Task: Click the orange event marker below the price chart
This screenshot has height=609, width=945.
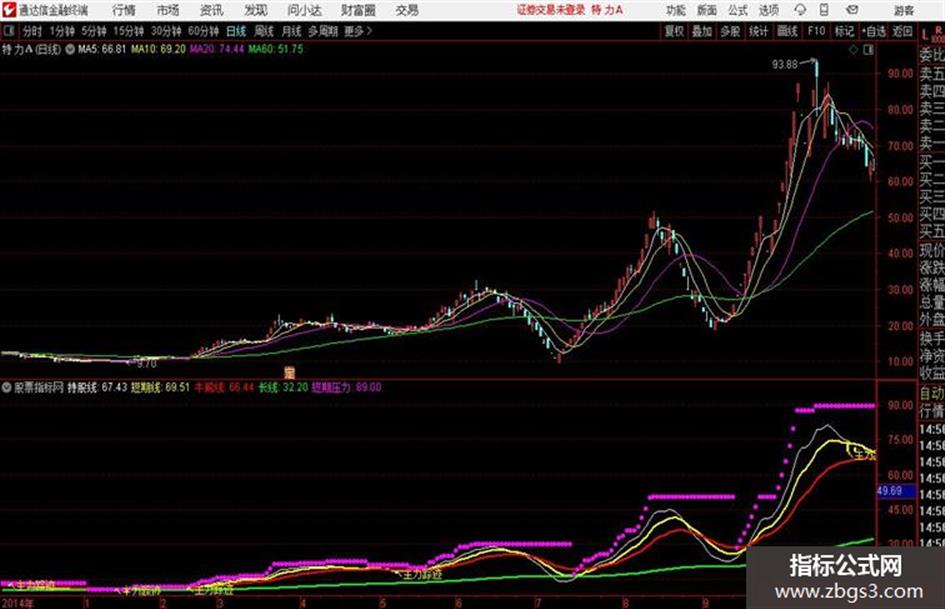Action: pyautogui.click(x=289, y=372)
